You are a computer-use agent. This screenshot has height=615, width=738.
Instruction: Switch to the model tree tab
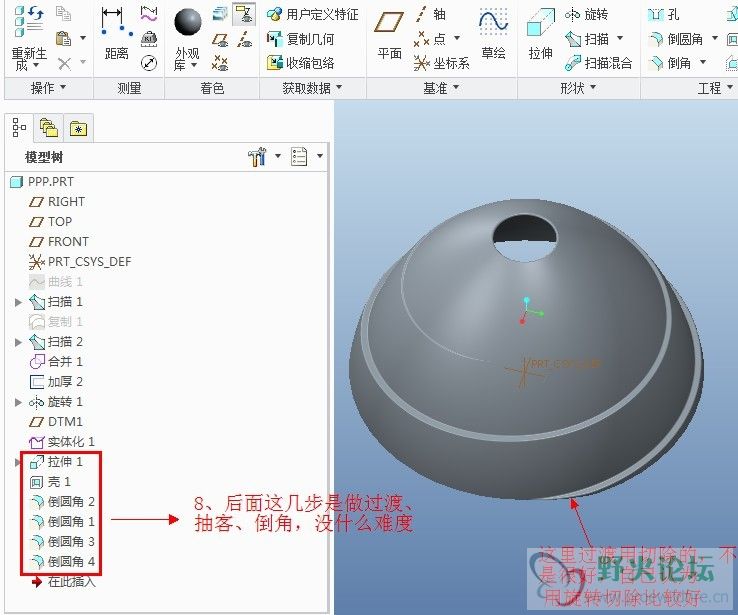pyautogui.click(x=19, y=128)
